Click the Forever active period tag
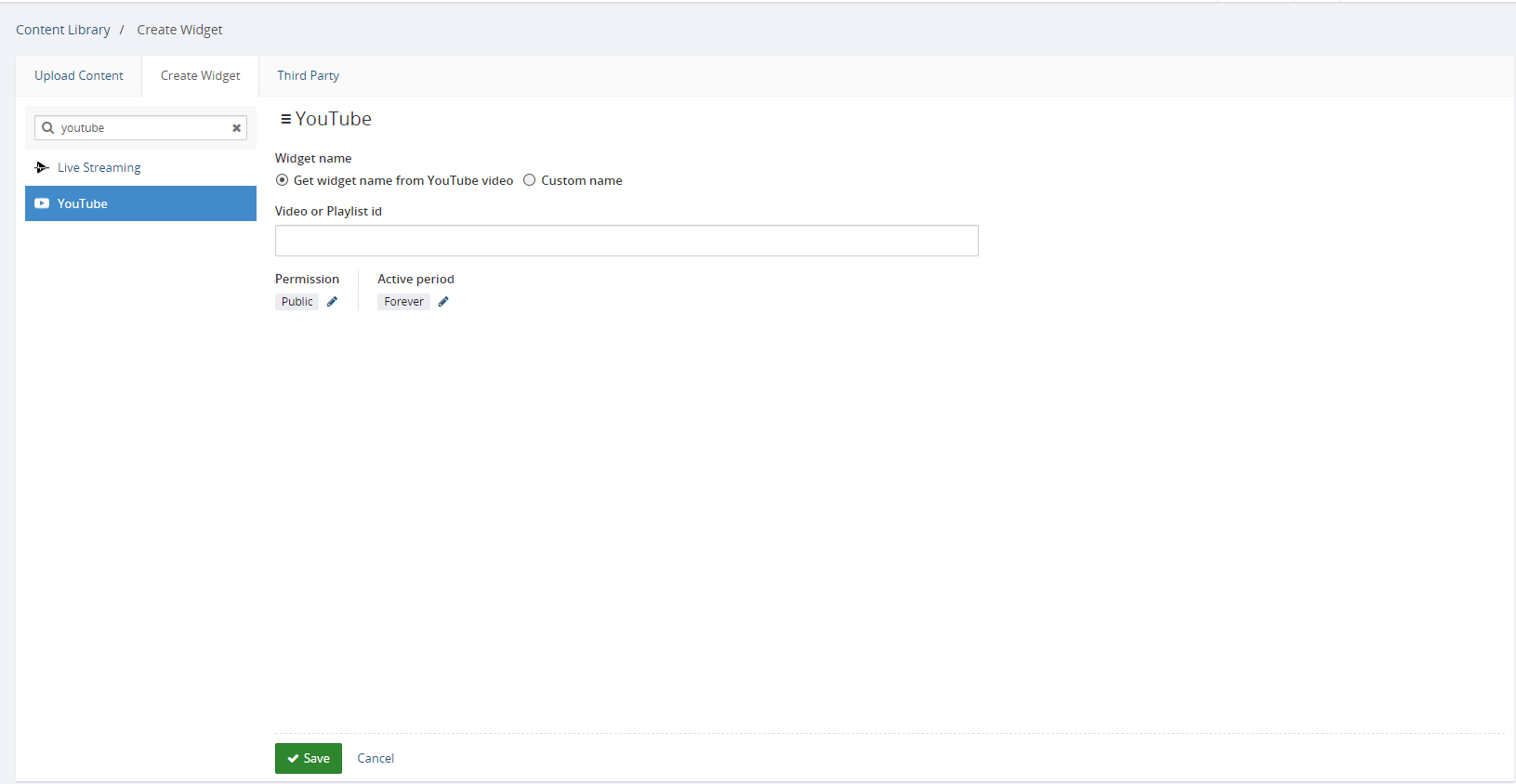Image resolution: width=1516 pixels, height=784 pixels. (x=403, y=301)
